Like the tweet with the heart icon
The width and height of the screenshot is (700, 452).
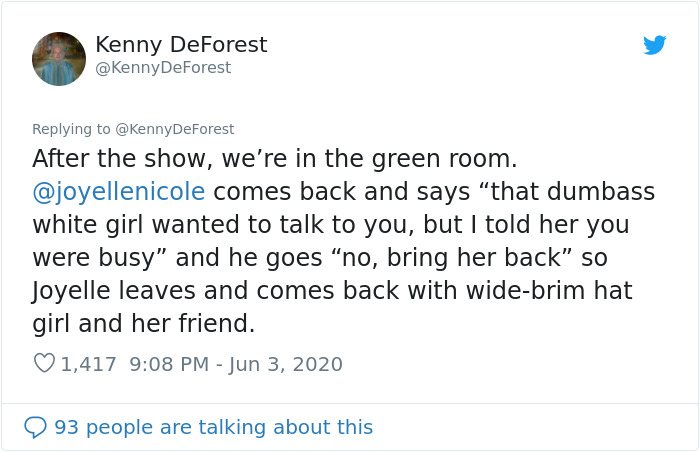(44, 363)
